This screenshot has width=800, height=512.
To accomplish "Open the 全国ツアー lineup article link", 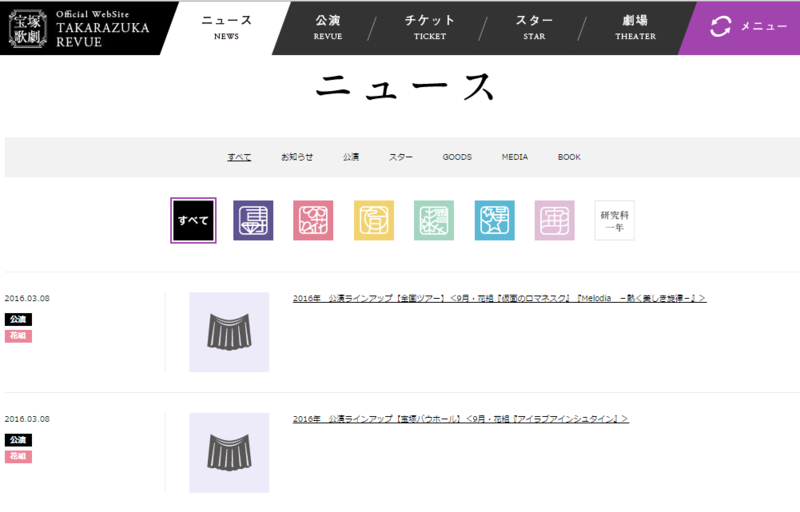I will click(x=499, y=298).
